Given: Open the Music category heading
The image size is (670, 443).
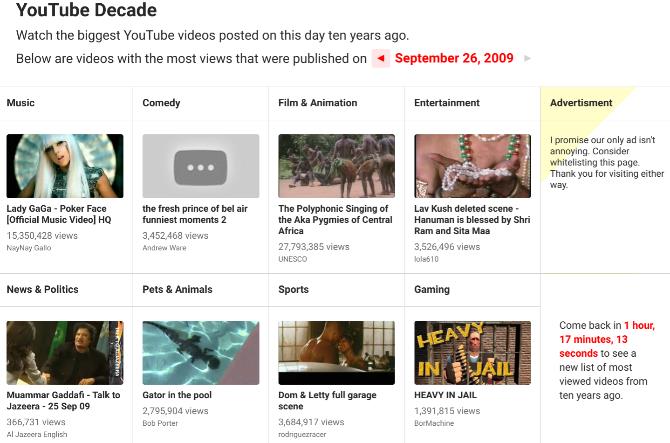Looking at the screenshot, I should pos(20,103).
